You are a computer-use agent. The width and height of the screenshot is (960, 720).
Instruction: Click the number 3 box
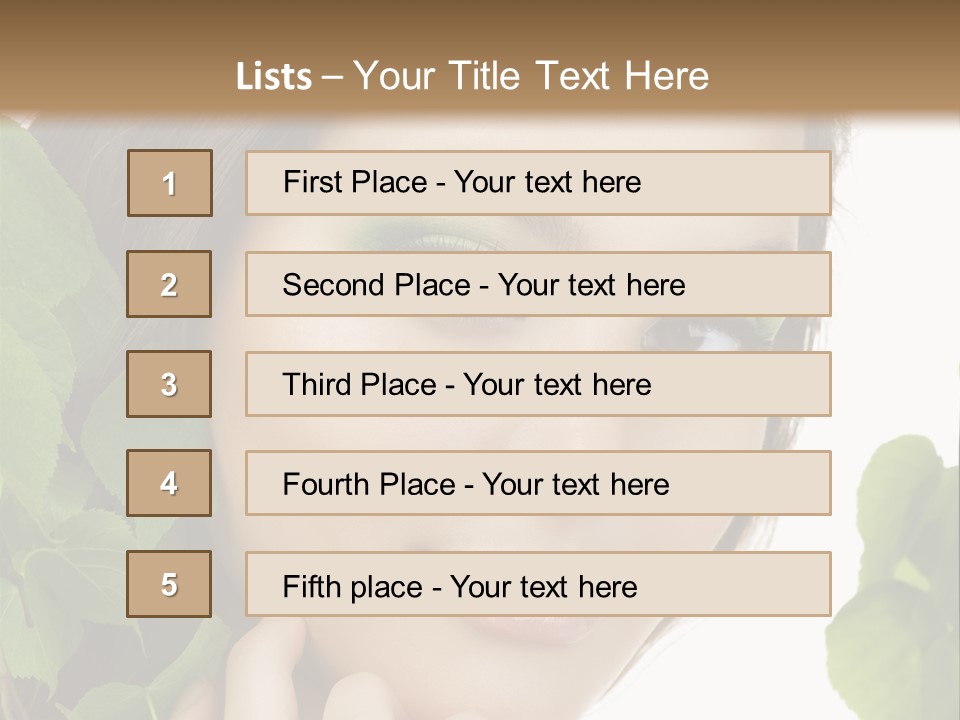[169, 384]
